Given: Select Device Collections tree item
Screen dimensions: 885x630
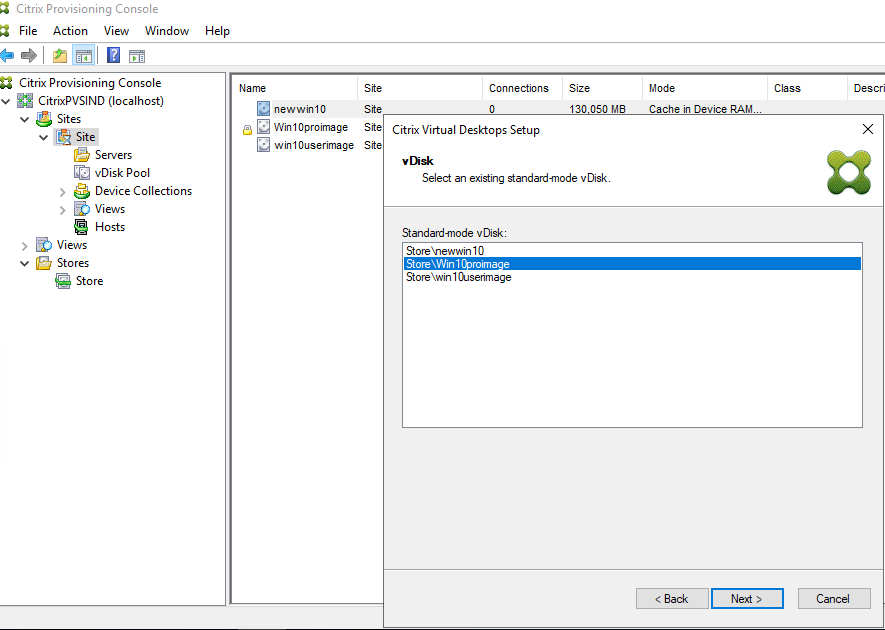Looking at the screenshot, I should (x=143, y=191).
